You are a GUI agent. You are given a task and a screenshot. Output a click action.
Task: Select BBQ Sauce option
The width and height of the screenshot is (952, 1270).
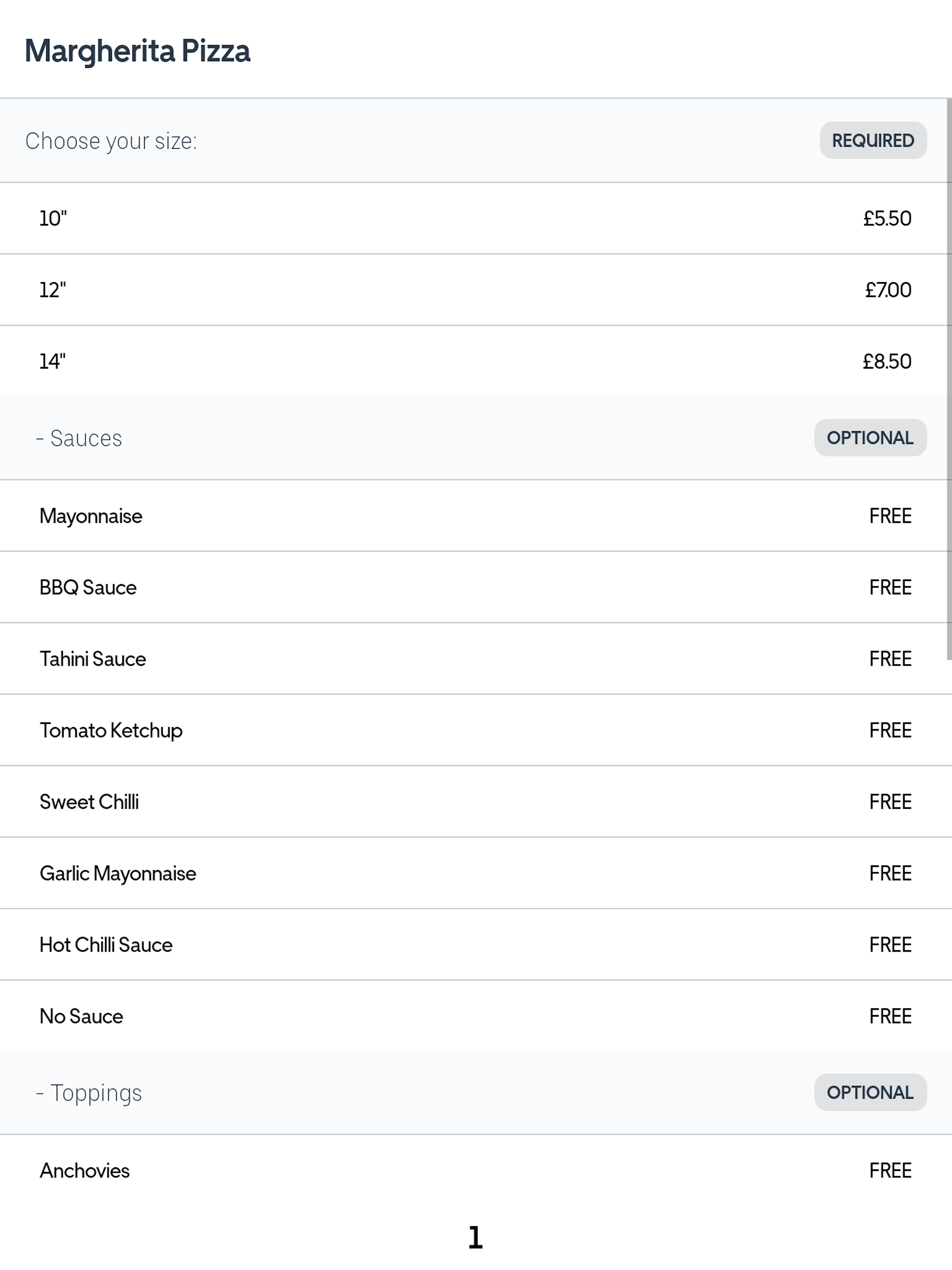(x=476, y=587)
